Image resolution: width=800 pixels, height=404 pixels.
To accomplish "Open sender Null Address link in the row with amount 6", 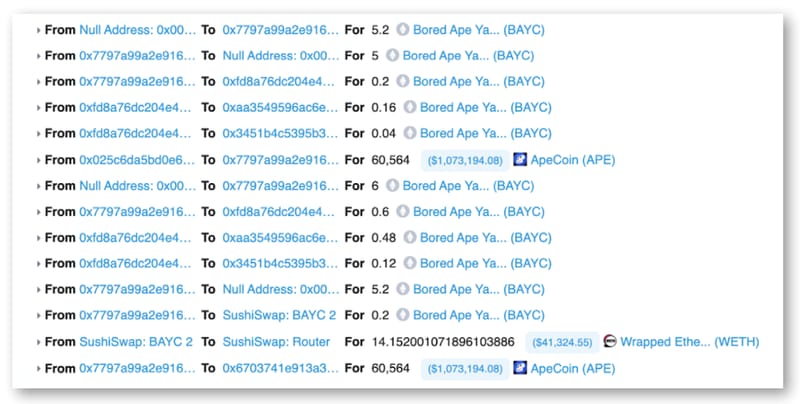I will pos(137,185).
